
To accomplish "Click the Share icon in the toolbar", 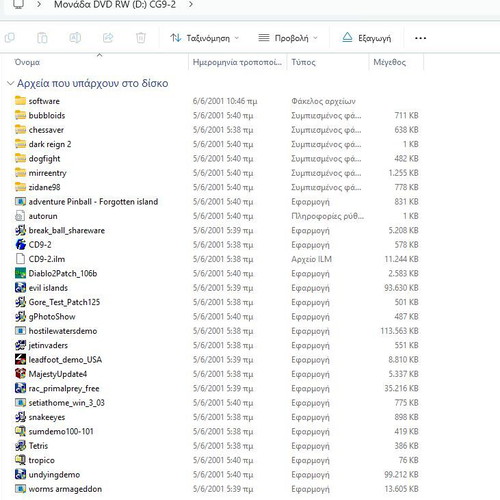I will 108,38.
